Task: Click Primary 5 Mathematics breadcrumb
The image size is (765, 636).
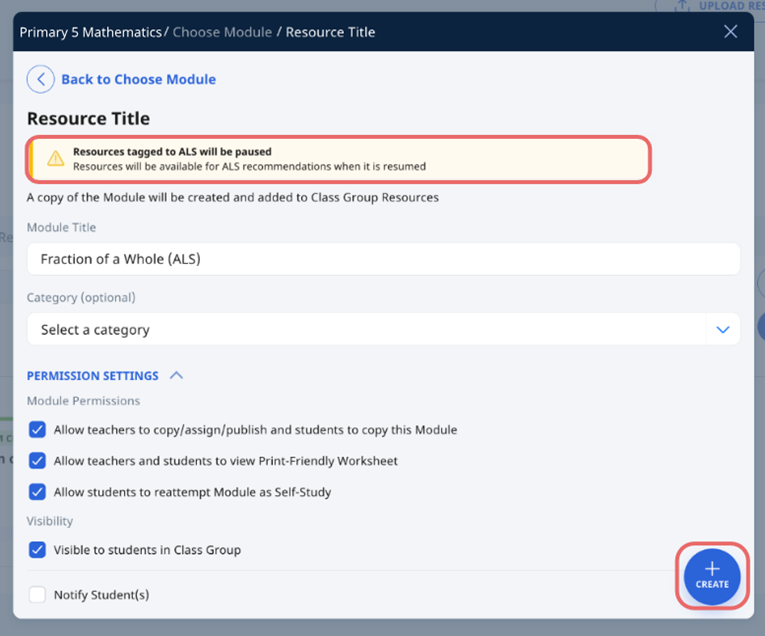Action: tap(91, 32)
